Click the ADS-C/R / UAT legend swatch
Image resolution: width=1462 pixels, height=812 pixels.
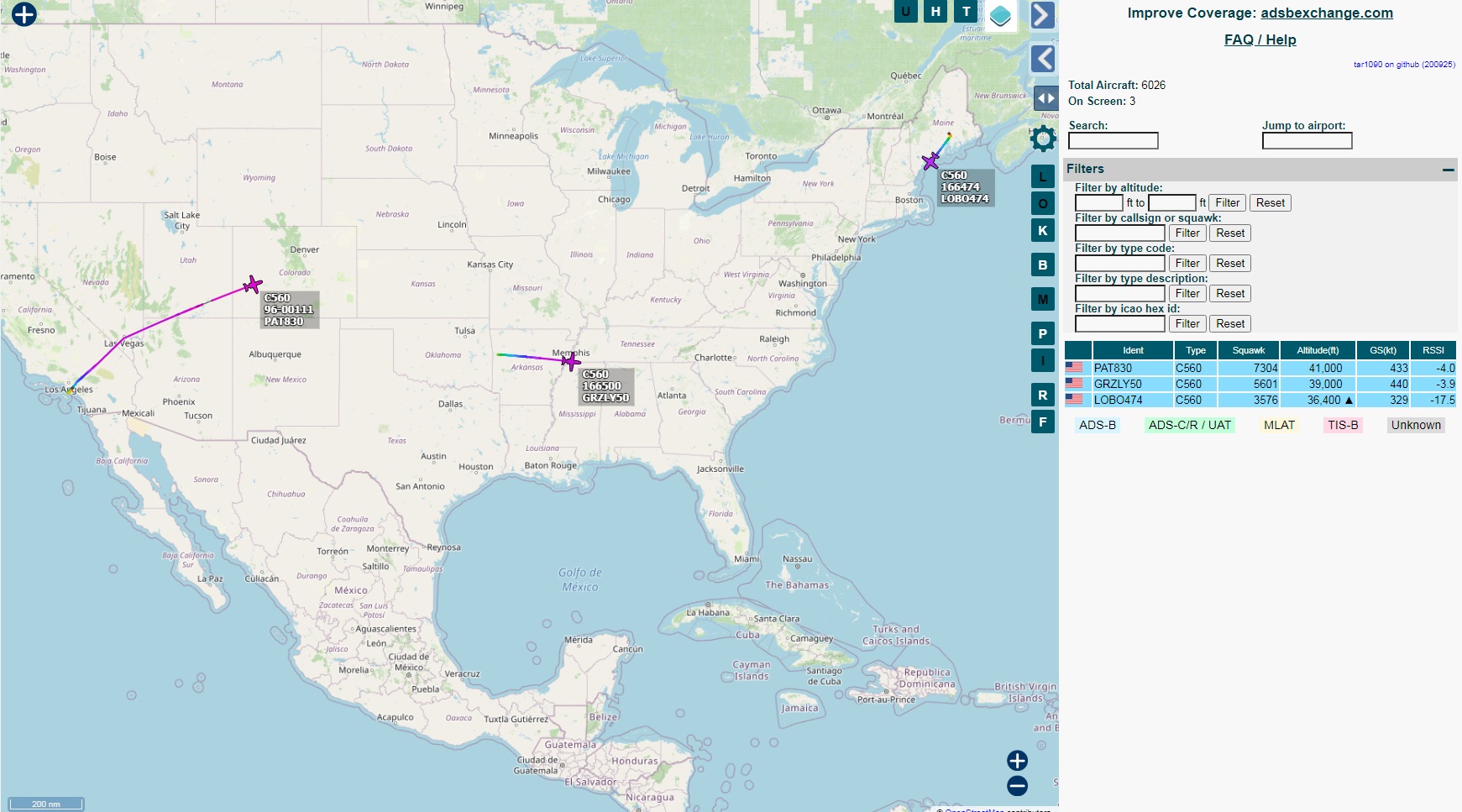[1190, 425]
